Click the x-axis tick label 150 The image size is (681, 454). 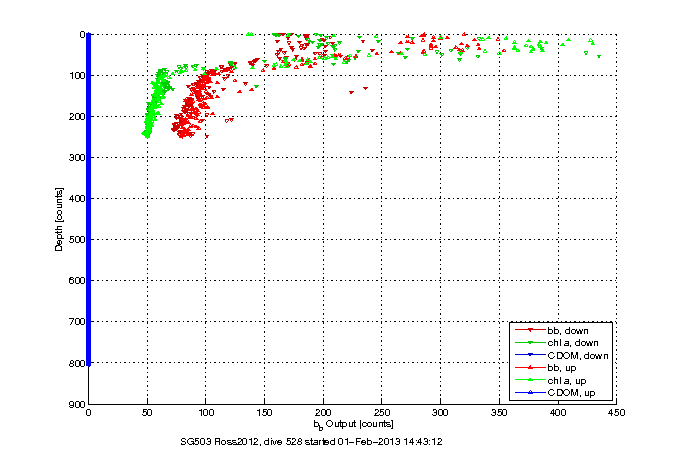pyautogui.click(x=264, y=412)
